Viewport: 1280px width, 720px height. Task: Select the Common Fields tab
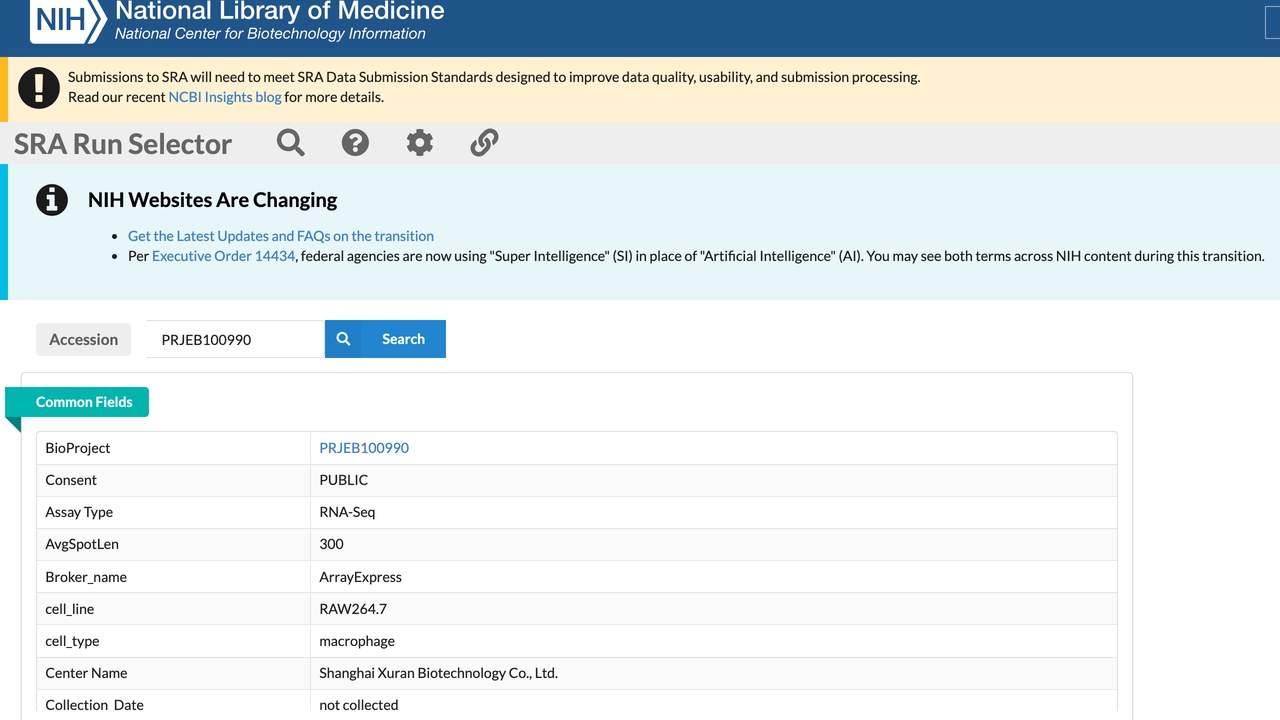pyautogui.click(x=84, y=402)
